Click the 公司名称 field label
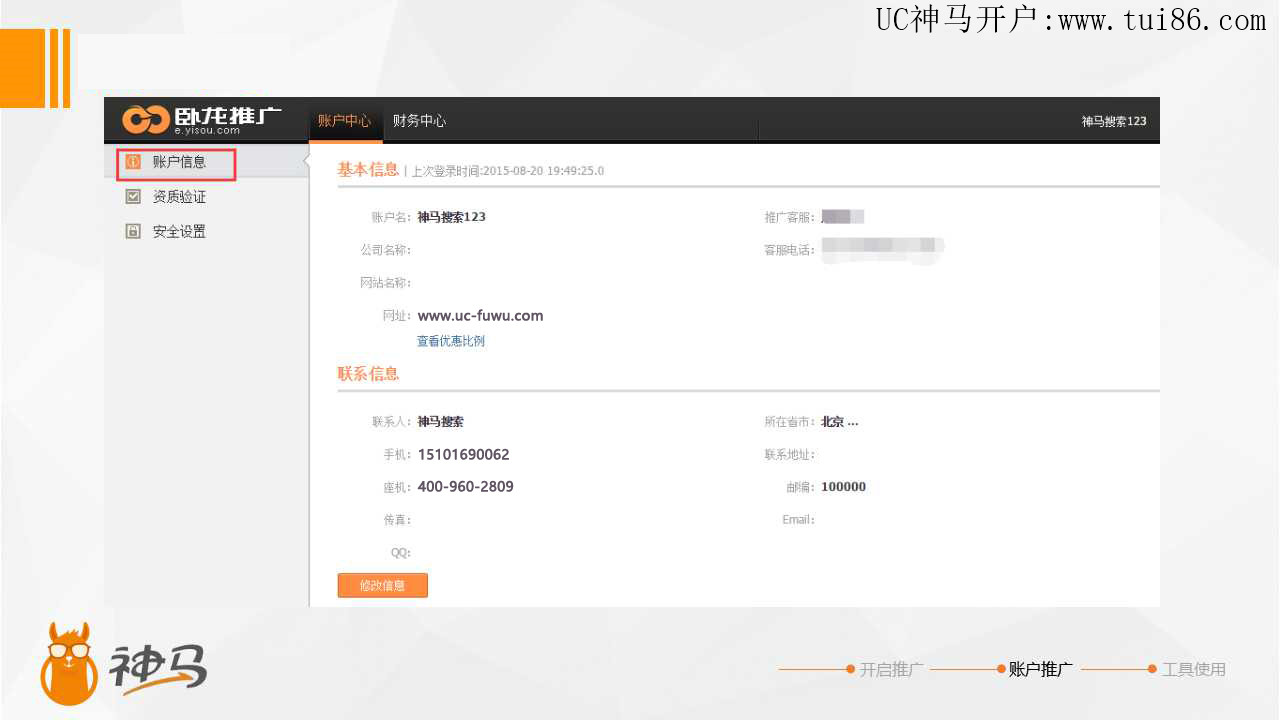The image size is (1280, 720). pos(386,249)
